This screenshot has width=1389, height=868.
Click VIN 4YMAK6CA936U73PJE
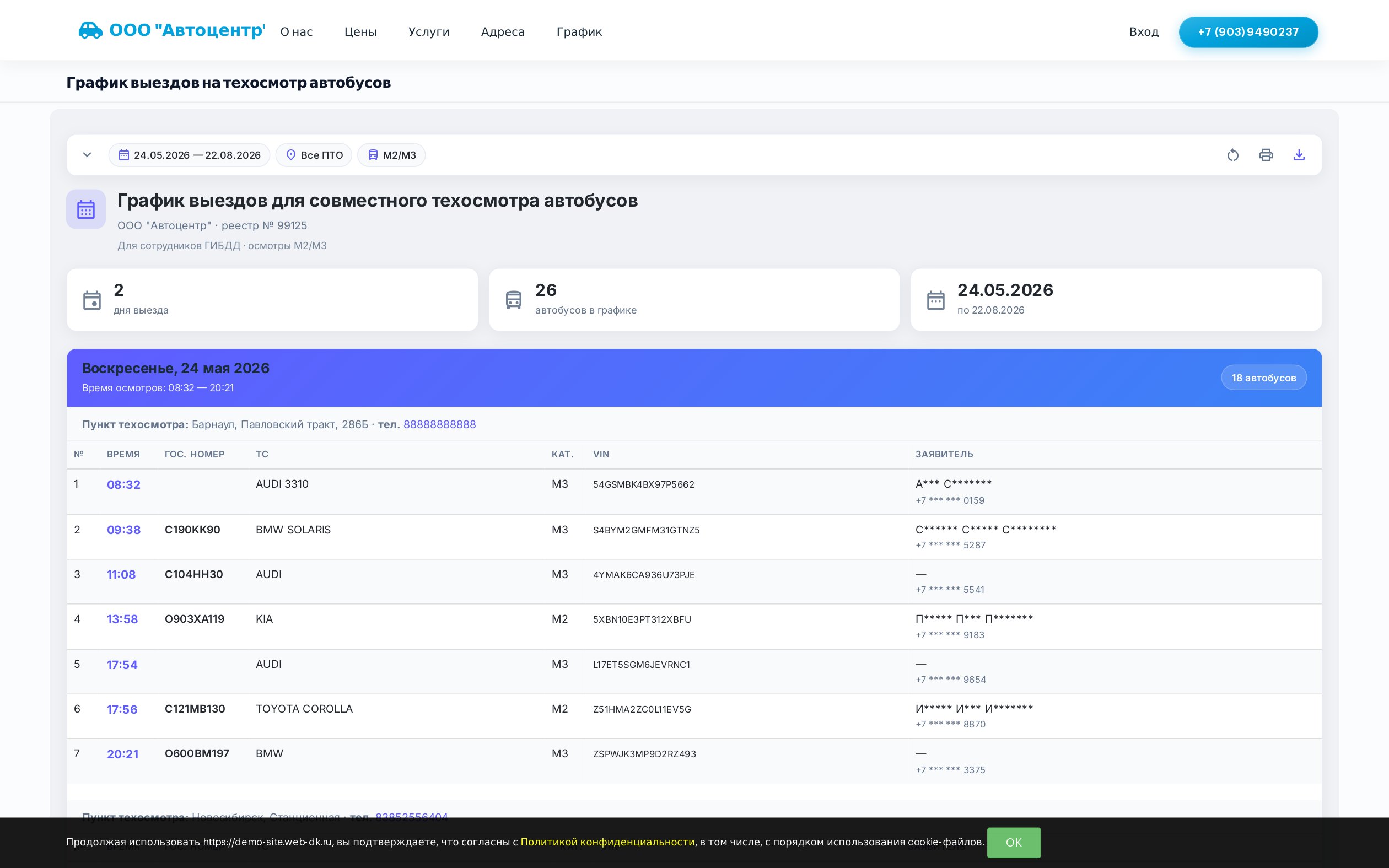click(644, 575)
